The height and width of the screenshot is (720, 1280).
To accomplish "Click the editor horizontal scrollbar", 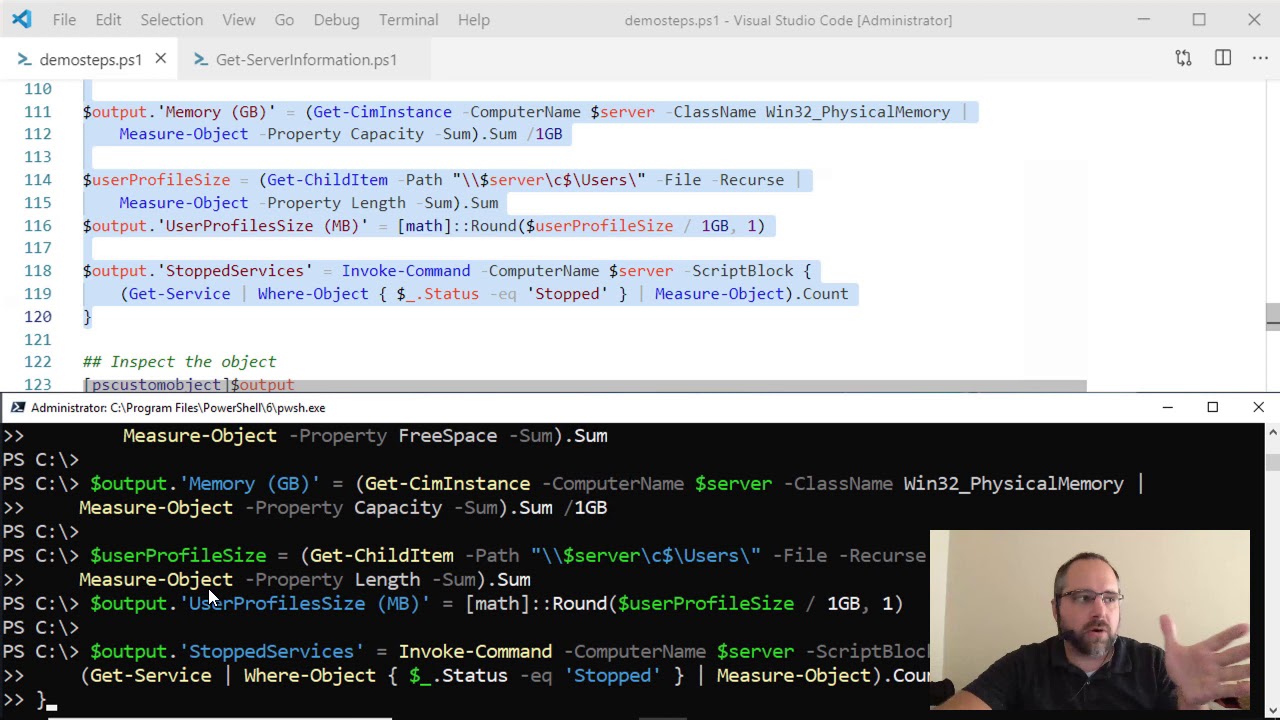I will click(585, 386).
